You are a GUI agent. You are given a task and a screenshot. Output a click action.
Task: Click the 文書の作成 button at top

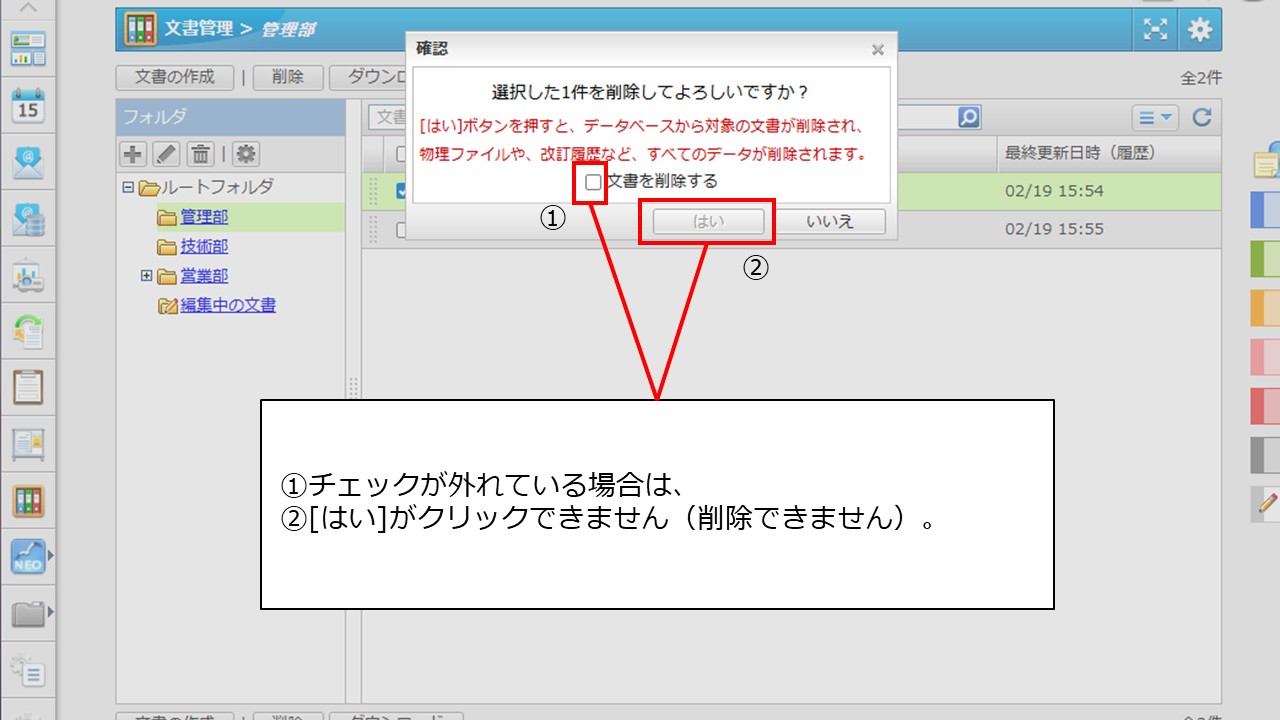(x=175, y=78)
